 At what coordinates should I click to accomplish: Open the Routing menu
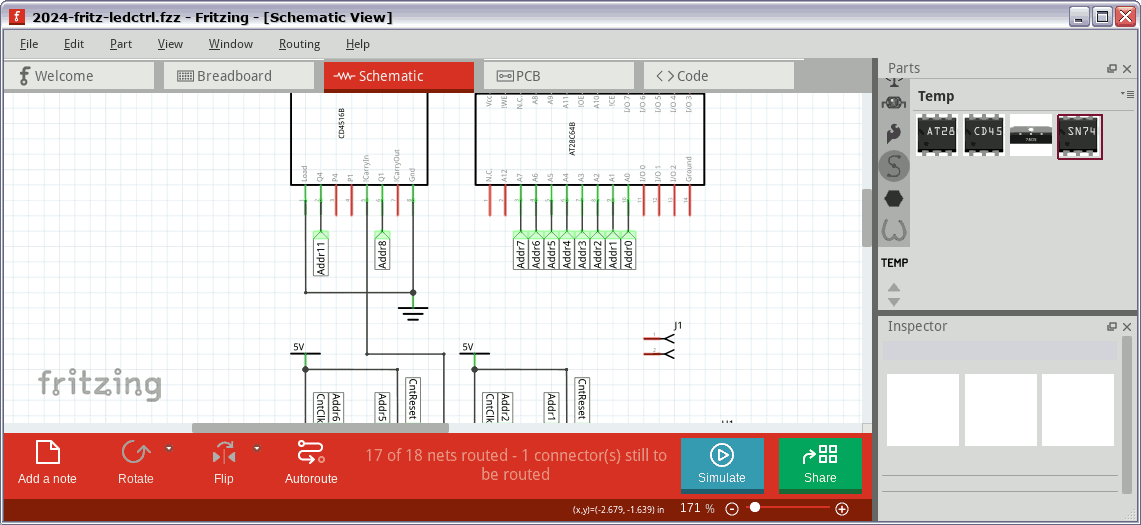[x=299, y=44]
